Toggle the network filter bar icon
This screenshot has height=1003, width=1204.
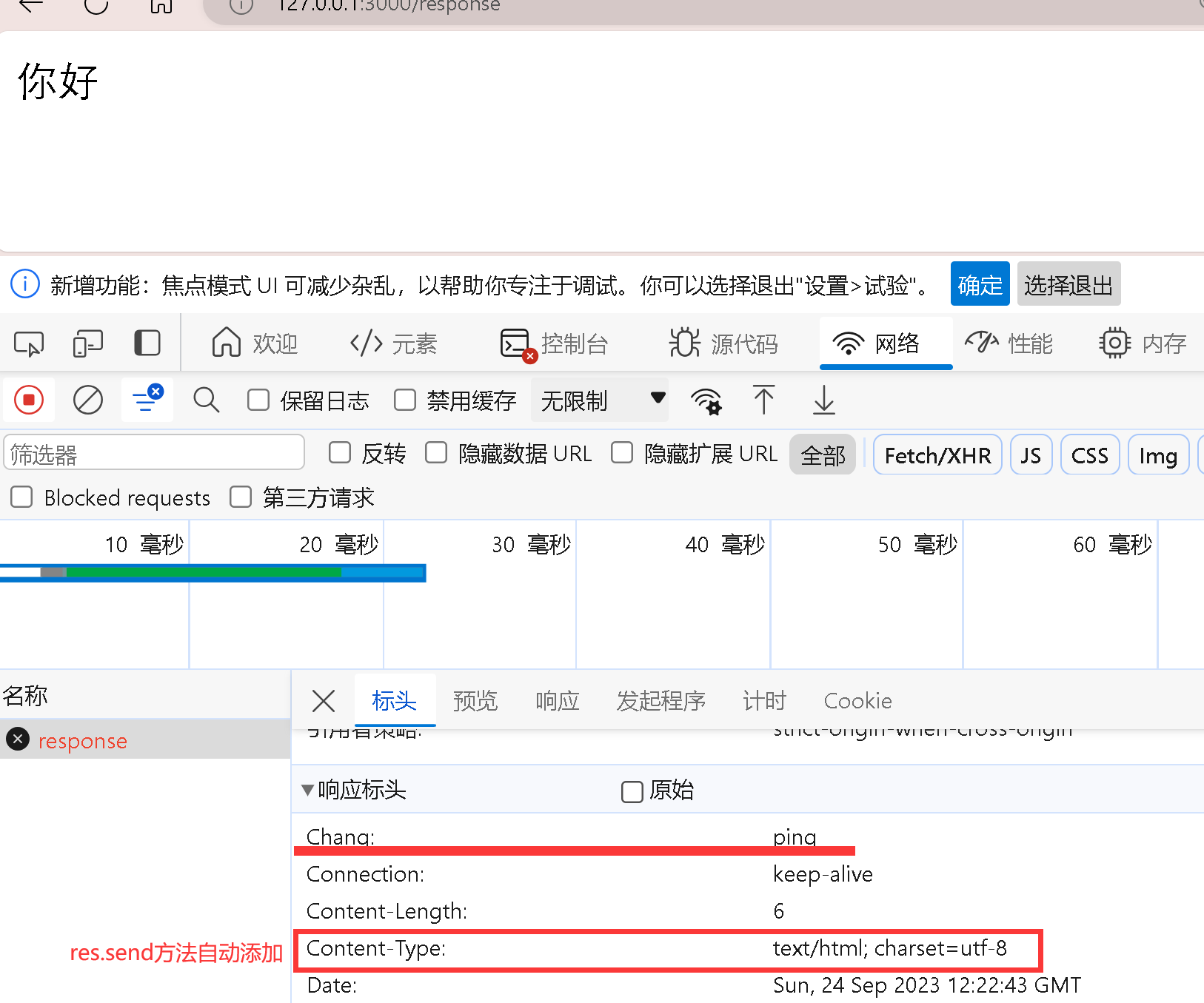click(147, 400)
